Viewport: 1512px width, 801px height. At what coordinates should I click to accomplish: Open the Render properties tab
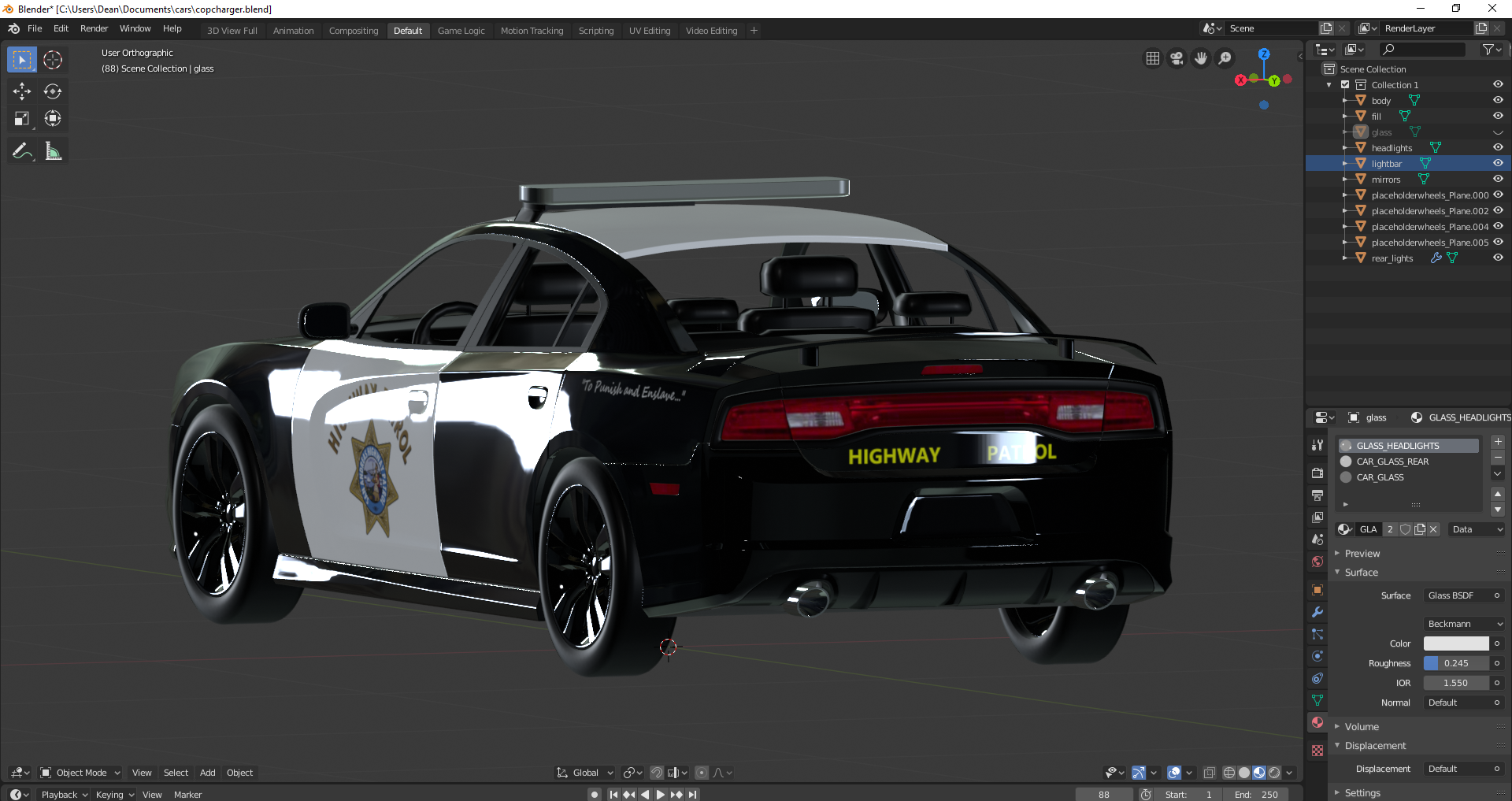coord(1317,473)
